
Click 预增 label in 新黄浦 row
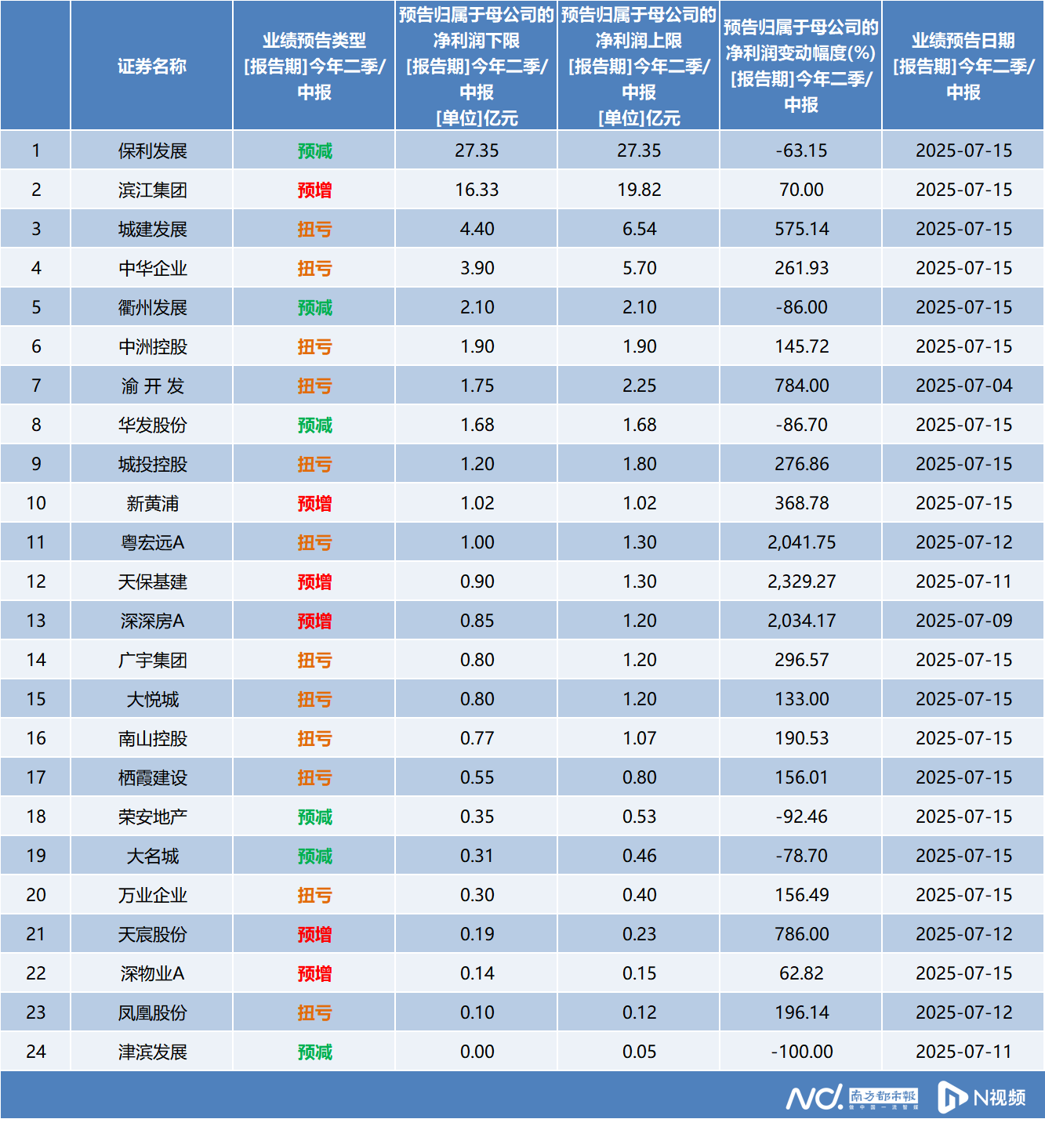pyautogui.click(x=314, y=504)
